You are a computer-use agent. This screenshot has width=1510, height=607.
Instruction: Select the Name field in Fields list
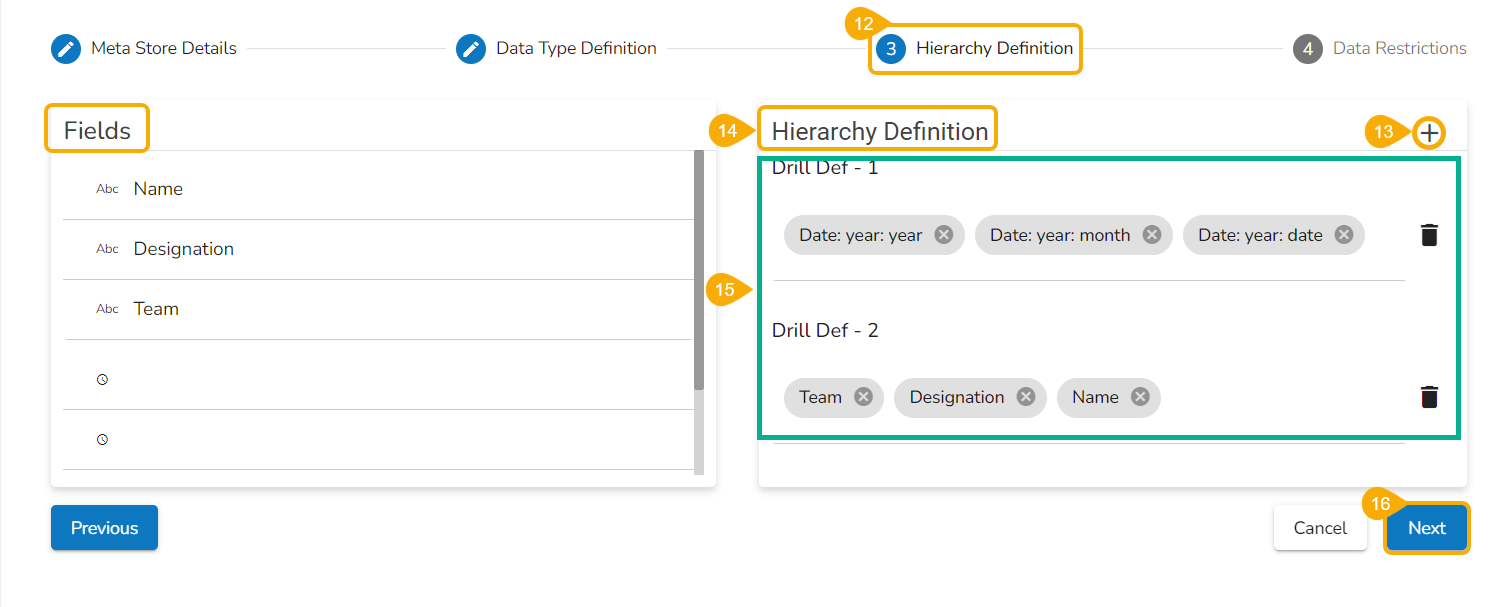coord(158,189)
